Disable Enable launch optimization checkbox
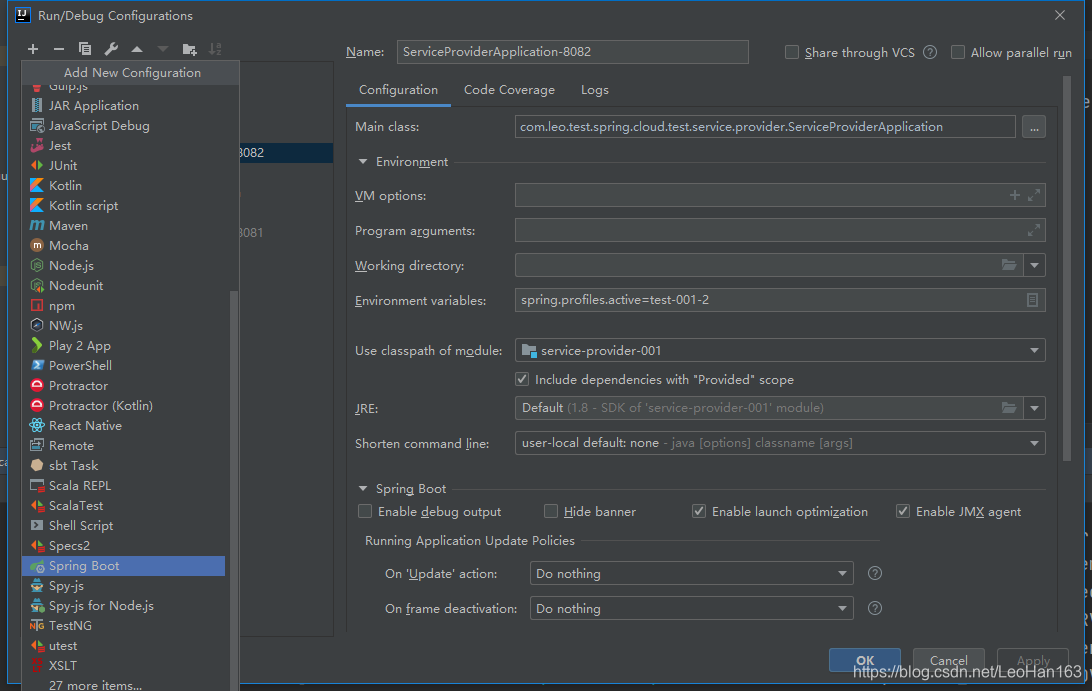Screen dimensions: 1092x691 pyautogui.click(x=699, y=511)
